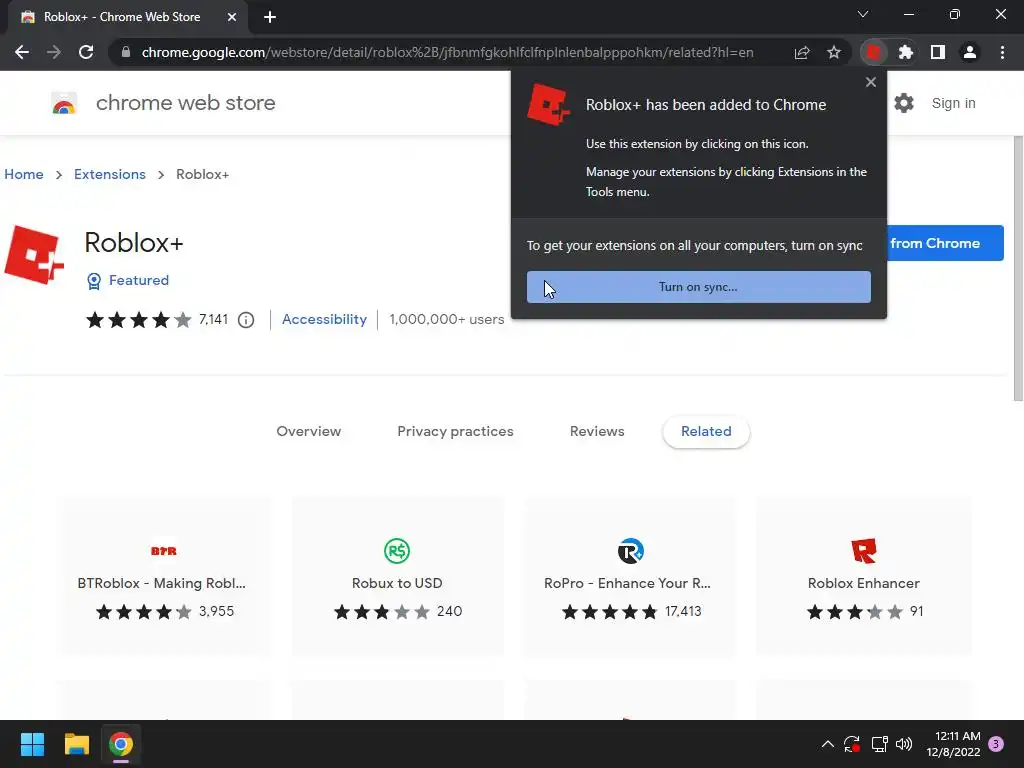Click the browser forward arrow
The height and width of the screenshot is (768, 1024).
click(x=54, y=52)
